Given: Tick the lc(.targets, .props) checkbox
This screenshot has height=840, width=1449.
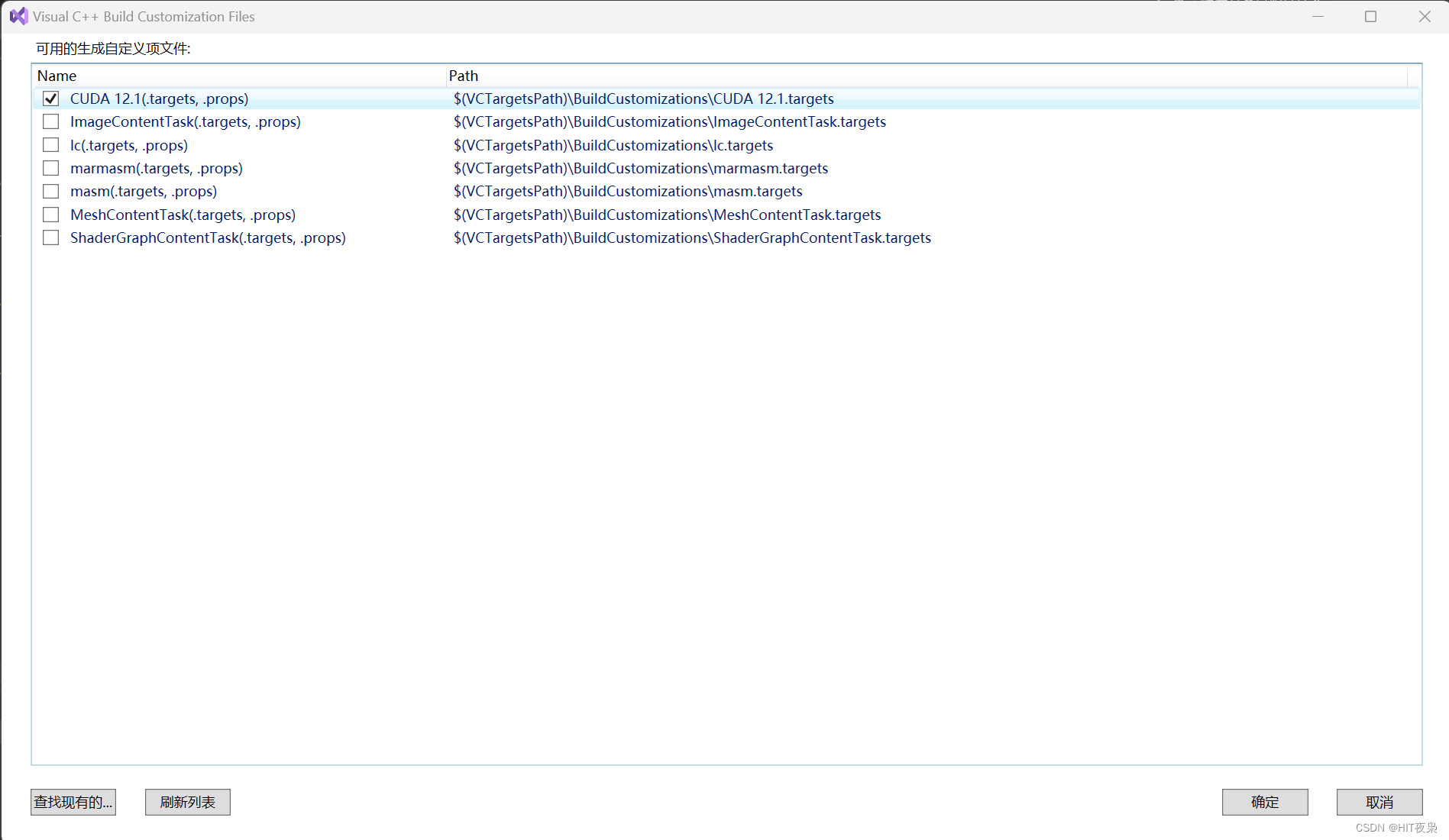Looking at the screenshot, I should click(x=51, y=145).
